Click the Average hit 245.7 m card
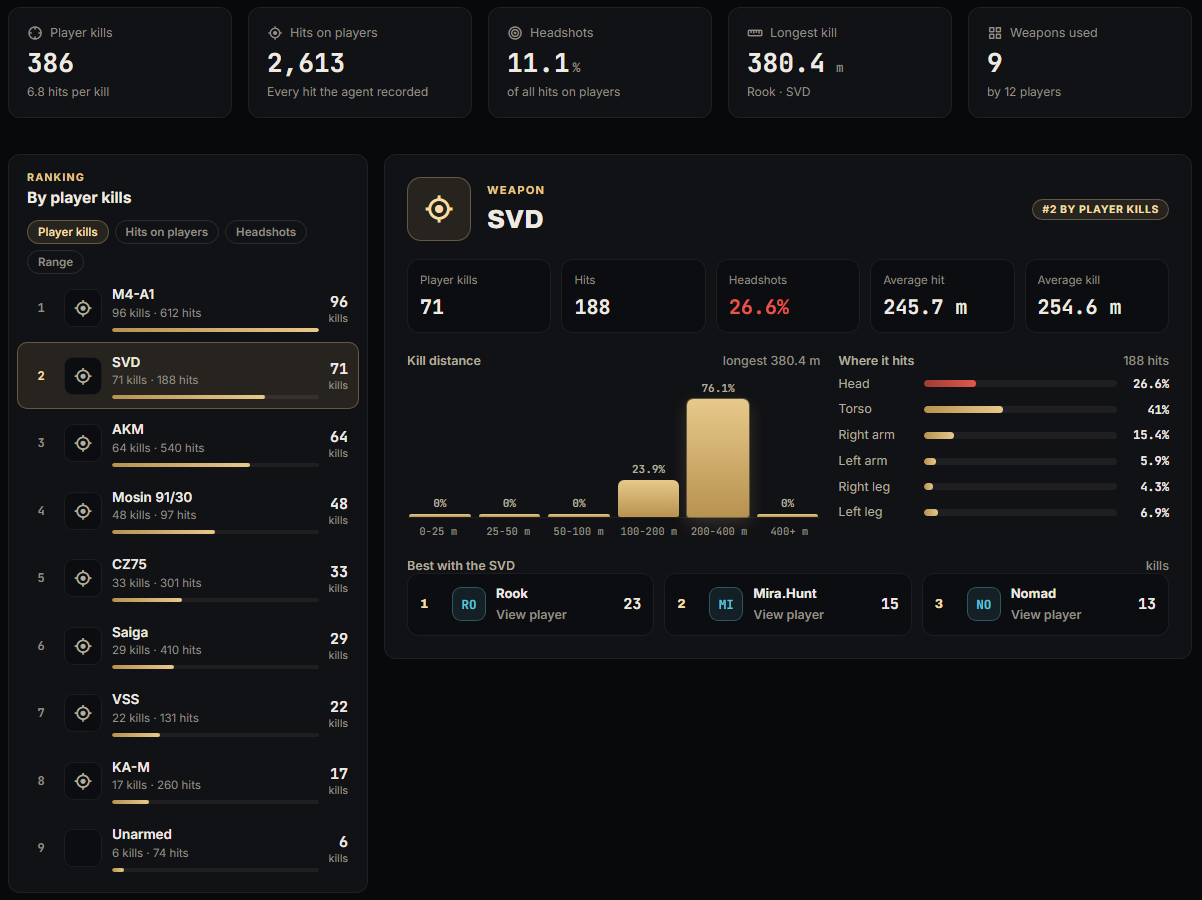This screenshot has width=1202, height=900. click(x=942, y=296)
